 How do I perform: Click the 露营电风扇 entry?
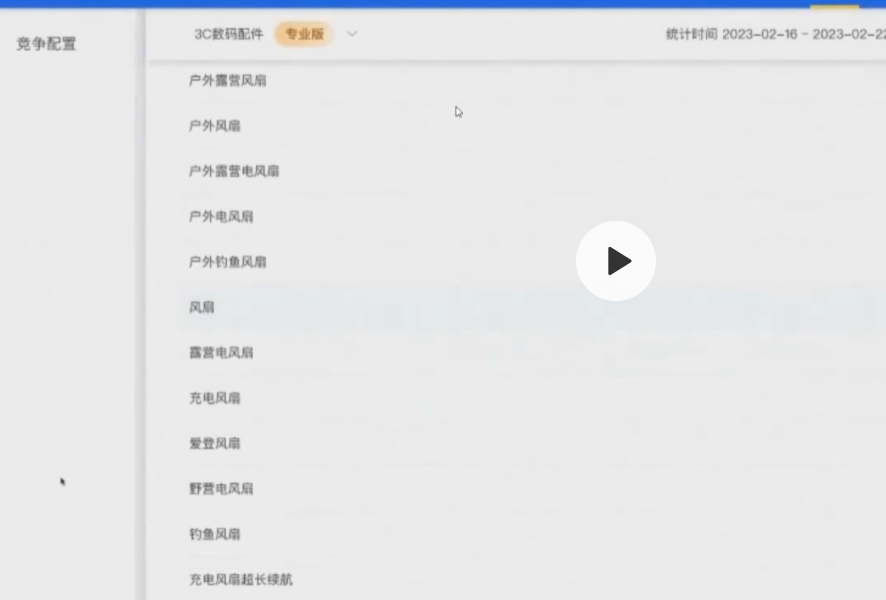tap(221, 352)
